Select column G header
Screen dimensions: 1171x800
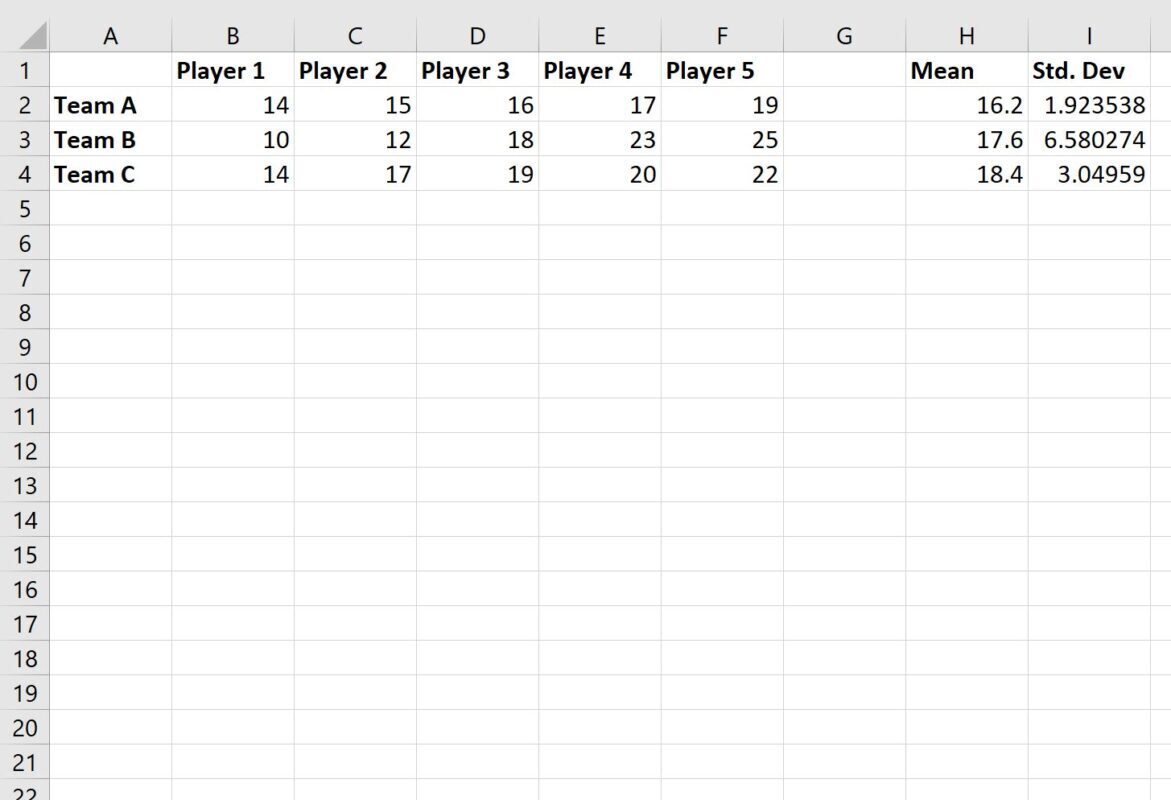(x=845, y=36)
